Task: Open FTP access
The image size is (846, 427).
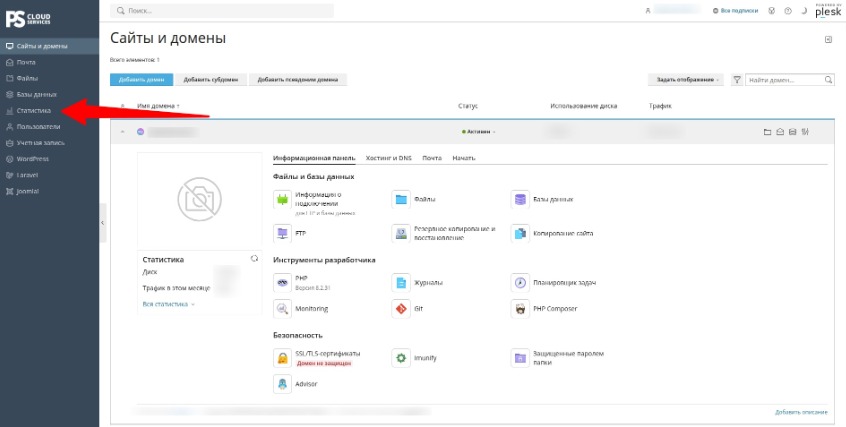Action: tap(290, 234)
